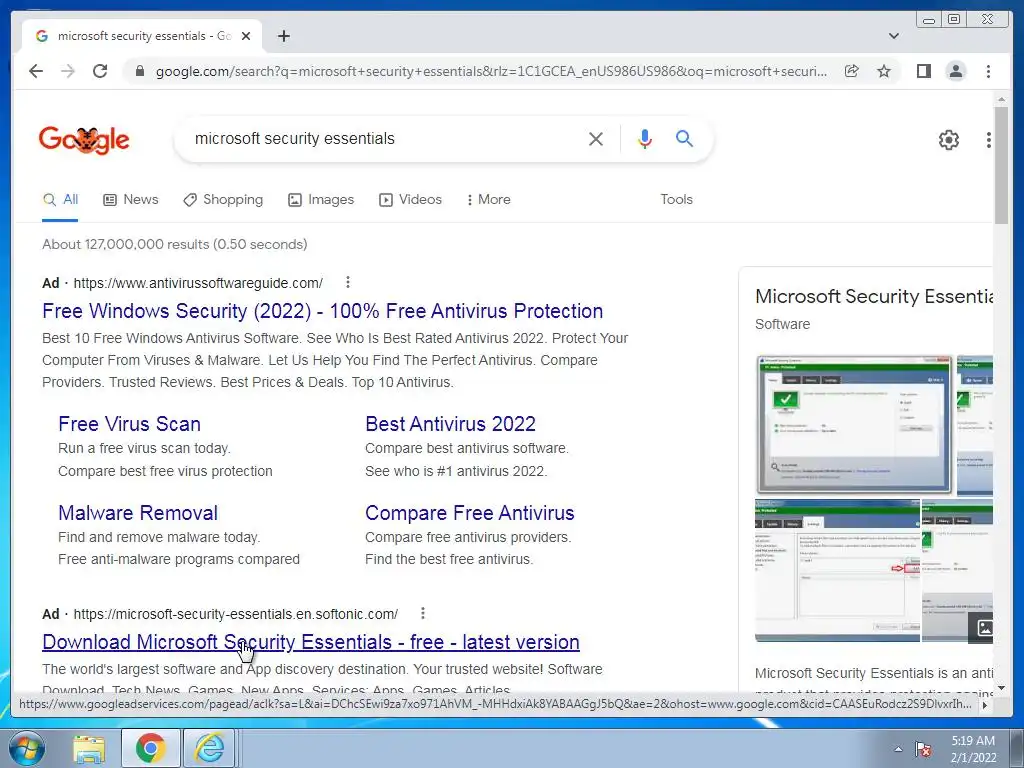Image resolution: width=1024 pixels, height=768 pixels.
Task: Switch to the News tab
Action: click(x=131, y=199)
